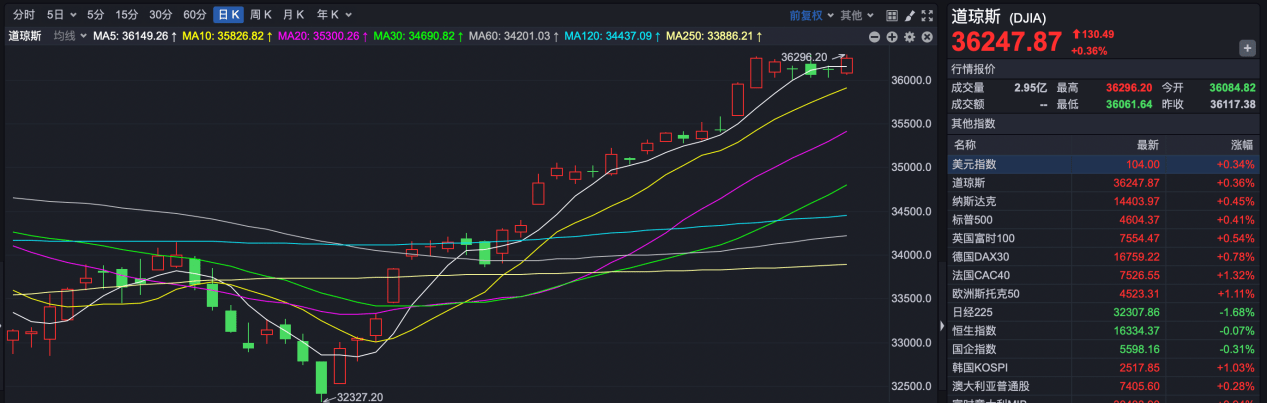This screenshot has width=1267, height=403.
Task: Select the 标普500 index row
Action: (1105, 220)
